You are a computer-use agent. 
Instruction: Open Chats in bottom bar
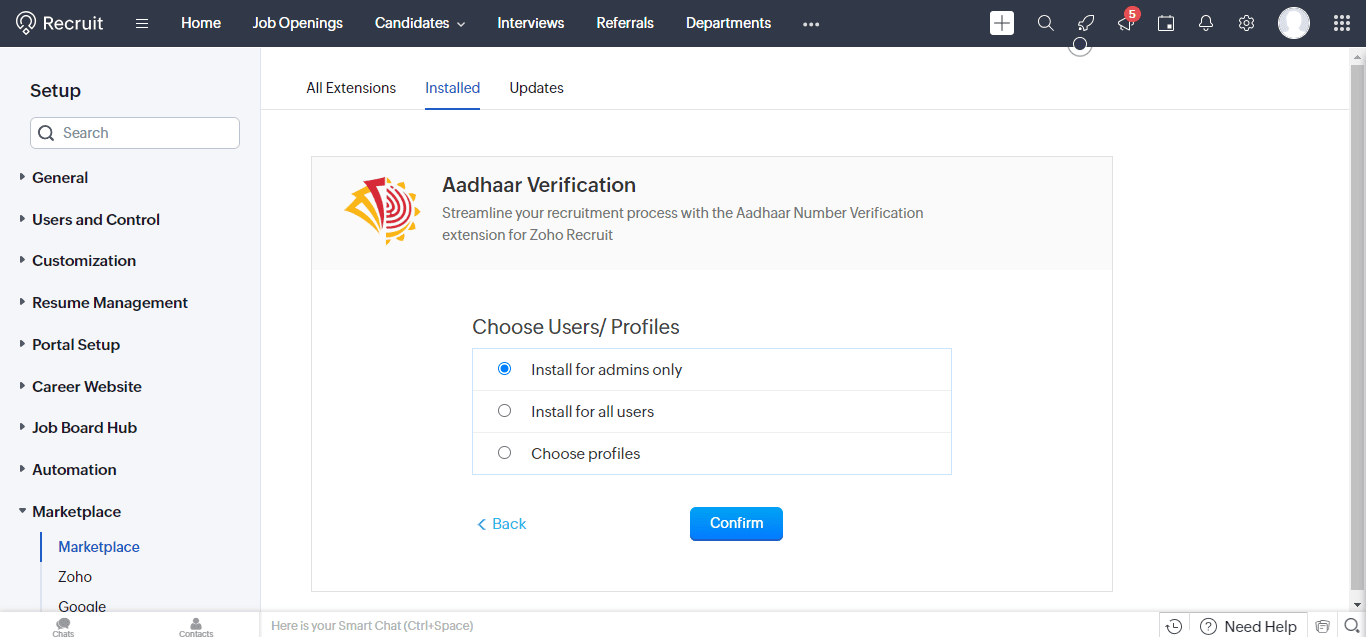(64, 627)
